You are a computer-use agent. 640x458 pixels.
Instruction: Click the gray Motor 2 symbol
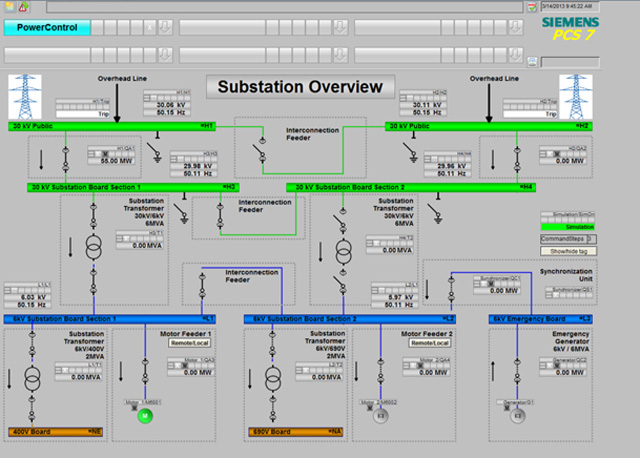(x=379, y=416)
